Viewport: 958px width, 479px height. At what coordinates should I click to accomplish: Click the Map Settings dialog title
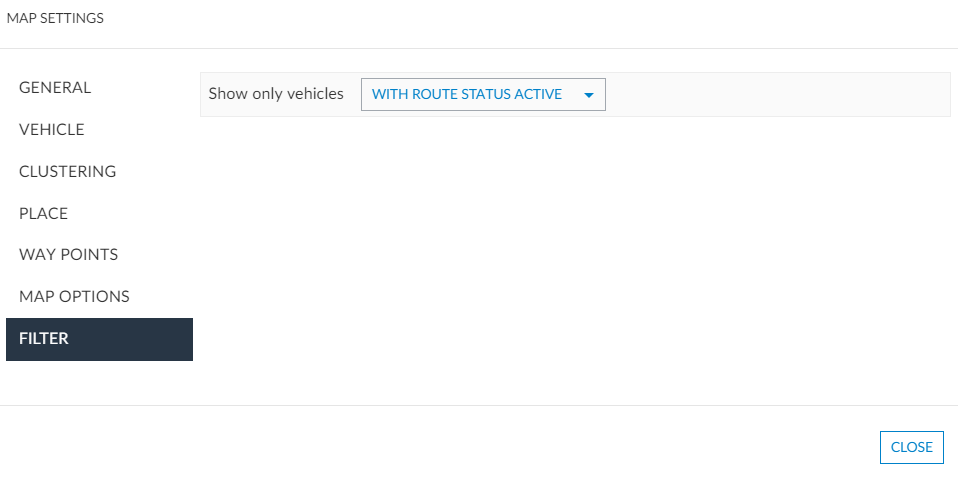point(55,18)
